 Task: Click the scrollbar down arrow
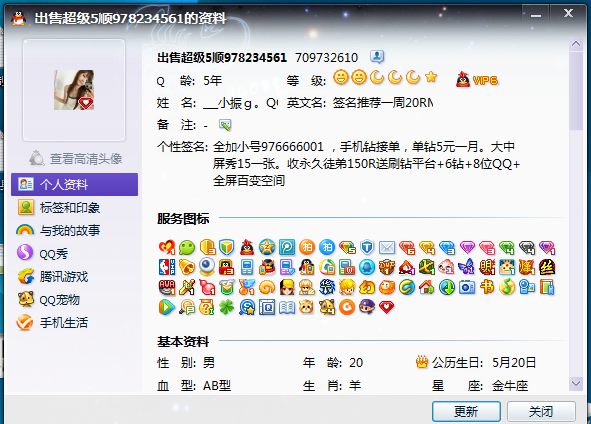pos(576,384)
